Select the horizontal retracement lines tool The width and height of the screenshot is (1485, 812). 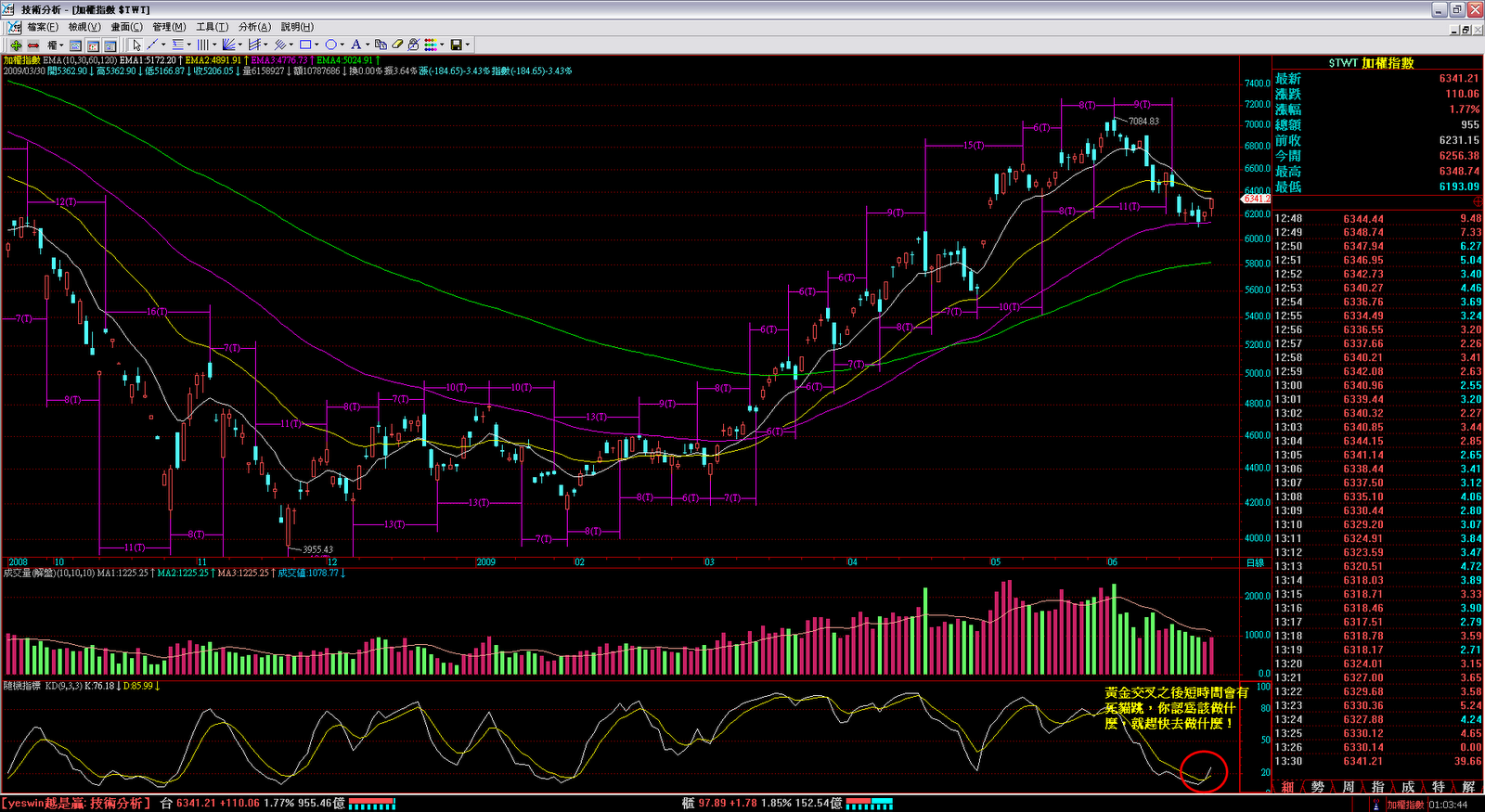coord(178,45)
